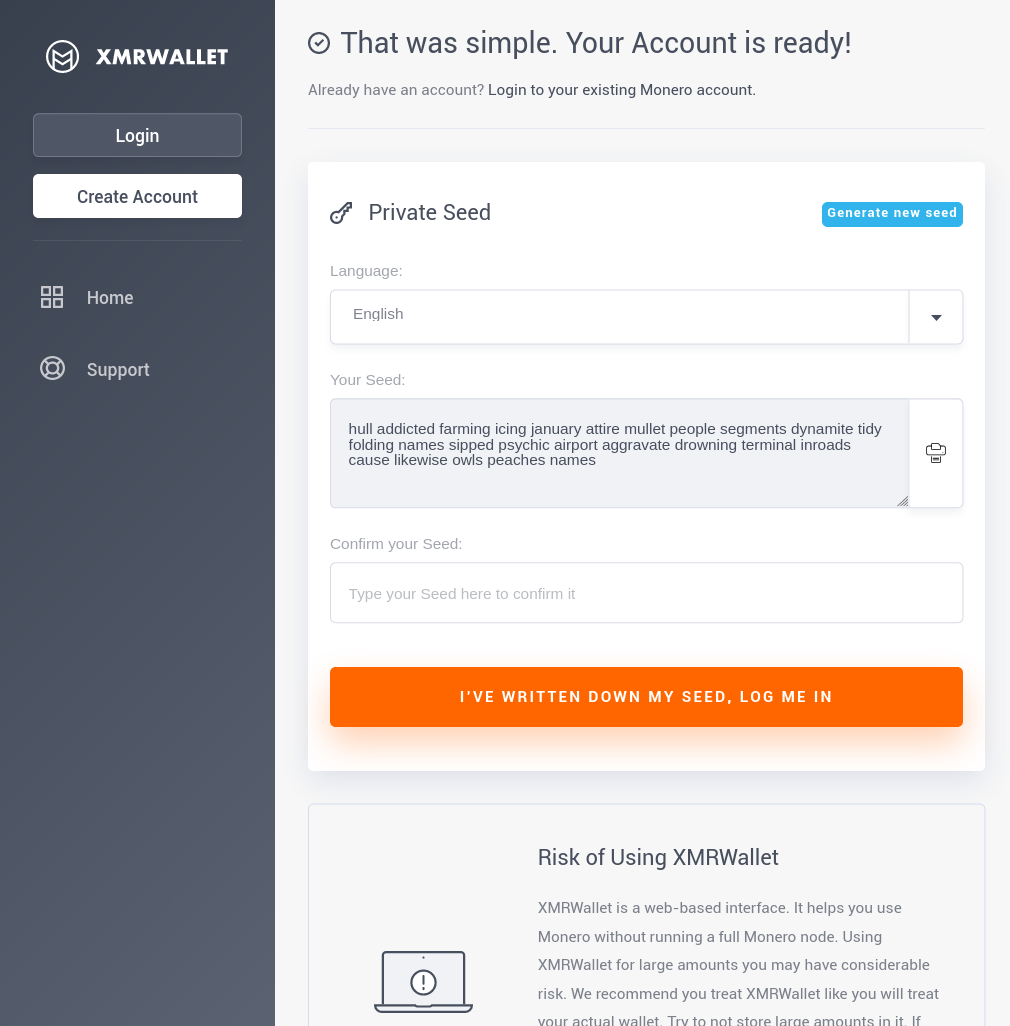Click the print seed icon
Screen dimensions: 1010x1026
click(x=936, y=453)
